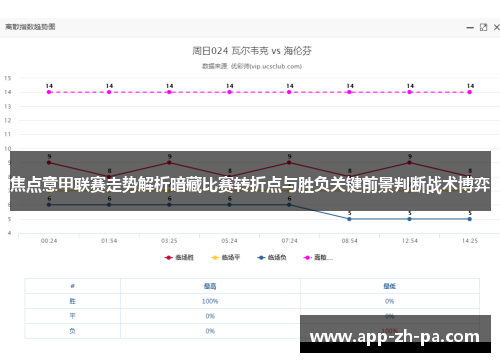500x362 pixels.
Task: Select red data point 9 at 12:54
Action: pos(409,163)
